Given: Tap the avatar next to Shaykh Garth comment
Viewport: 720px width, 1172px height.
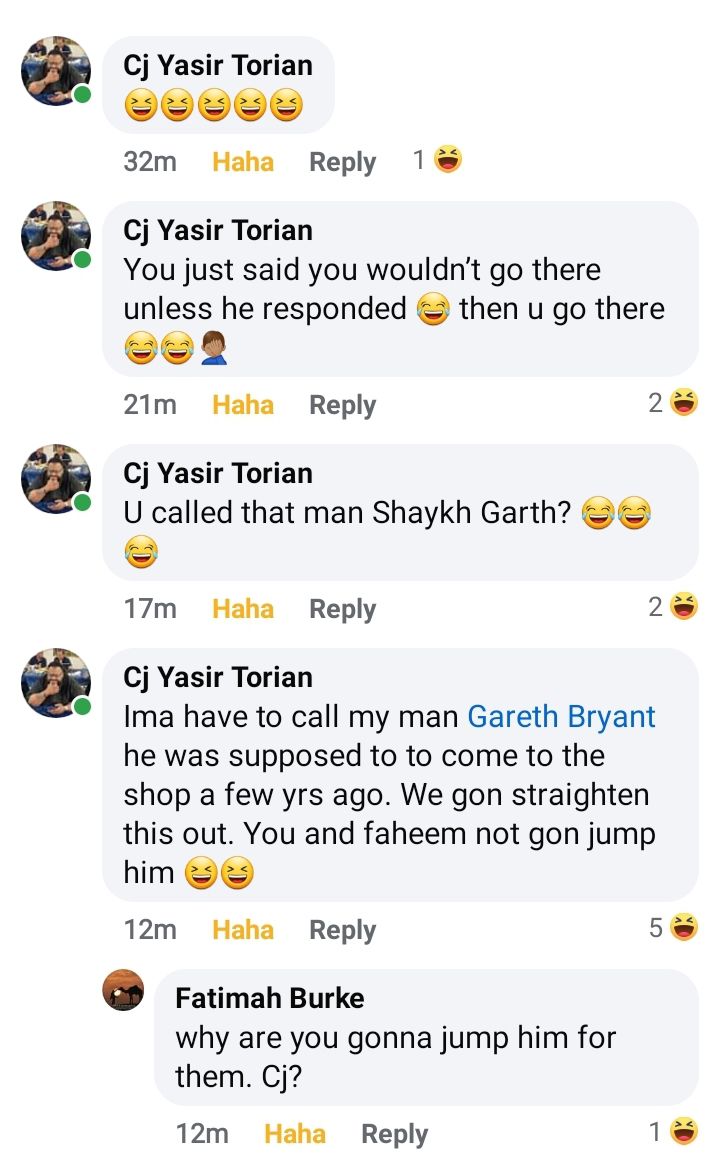Looking at the screenshot, I should [56, 480].
